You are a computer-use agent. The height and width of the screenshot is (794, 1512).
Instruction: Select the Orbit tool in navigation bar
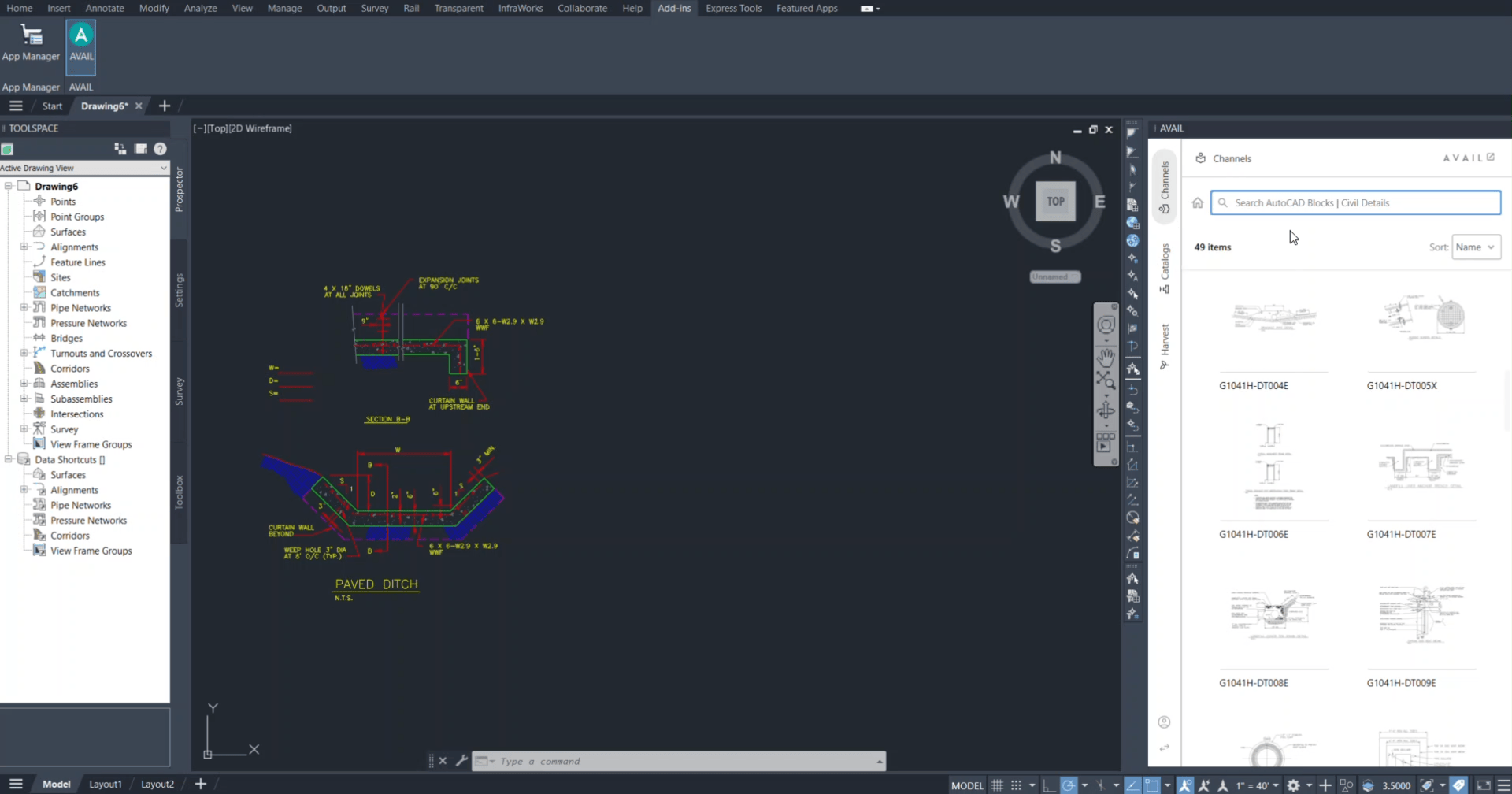tap(1106, 410)
